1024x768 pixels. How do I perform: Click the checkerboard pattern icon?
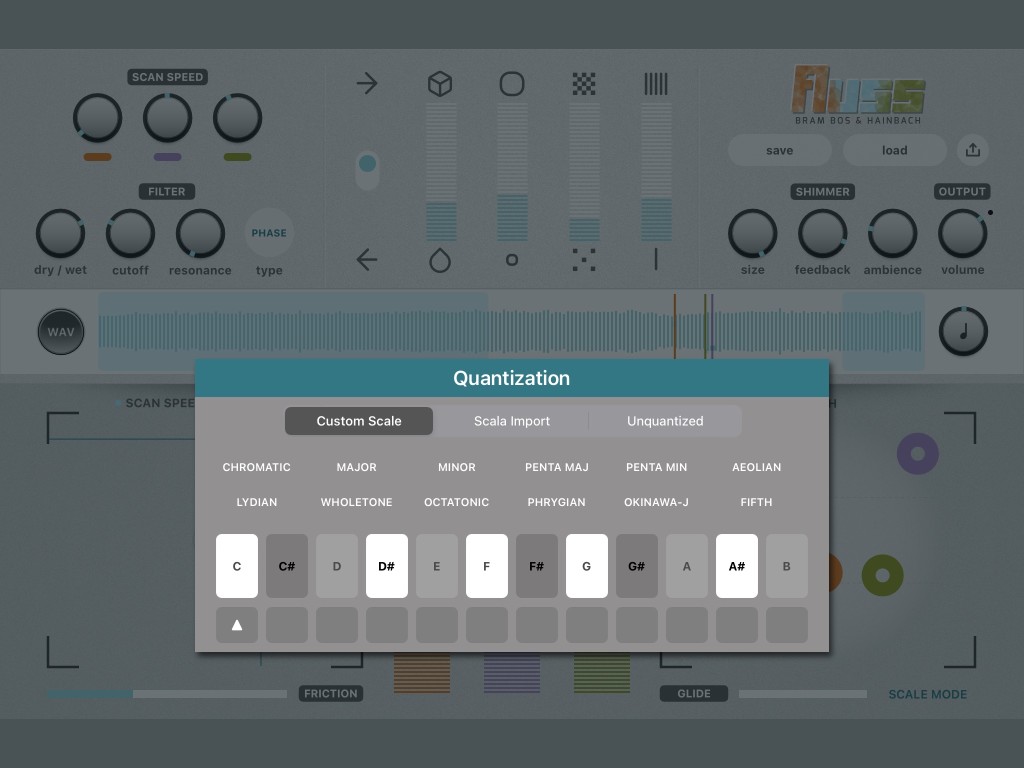coord(584,84)
